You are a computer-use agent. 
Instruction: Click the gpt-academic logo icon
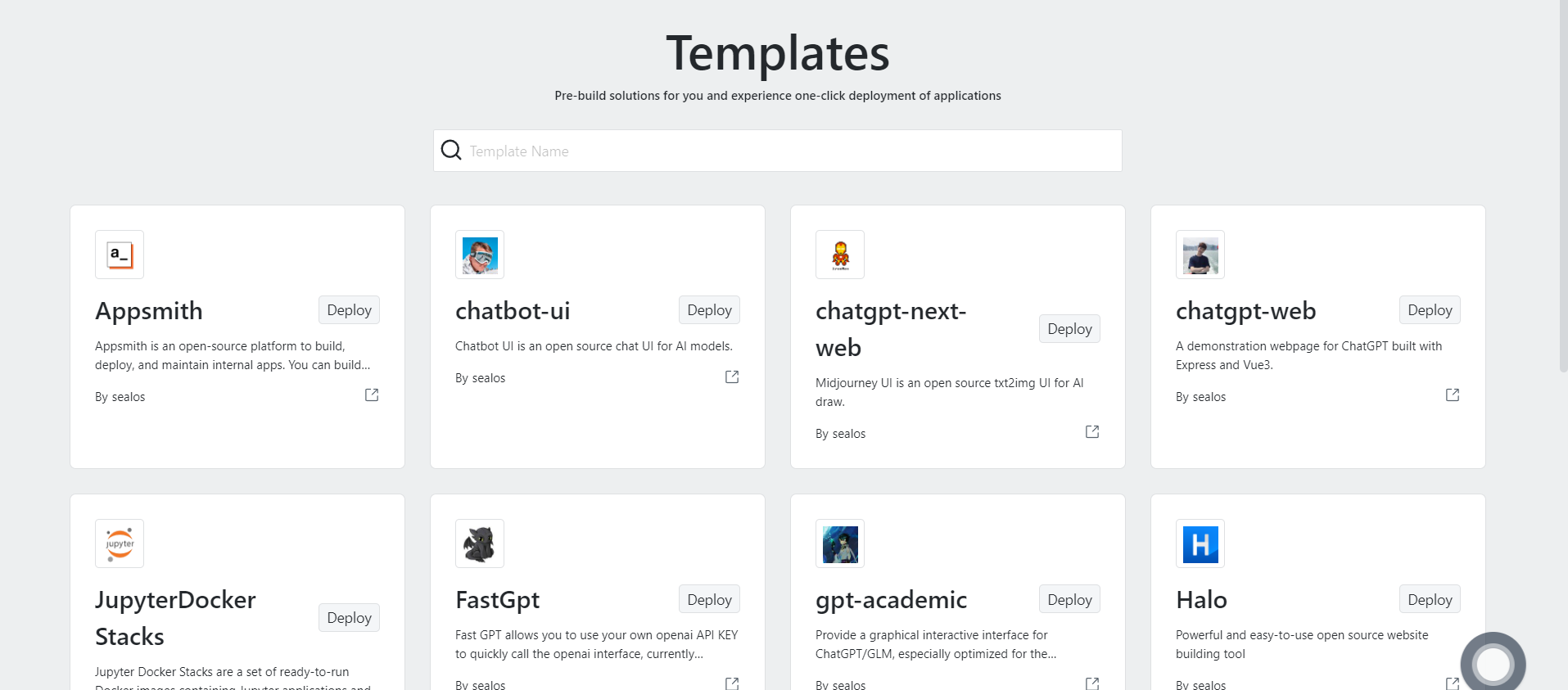(840, 543)
